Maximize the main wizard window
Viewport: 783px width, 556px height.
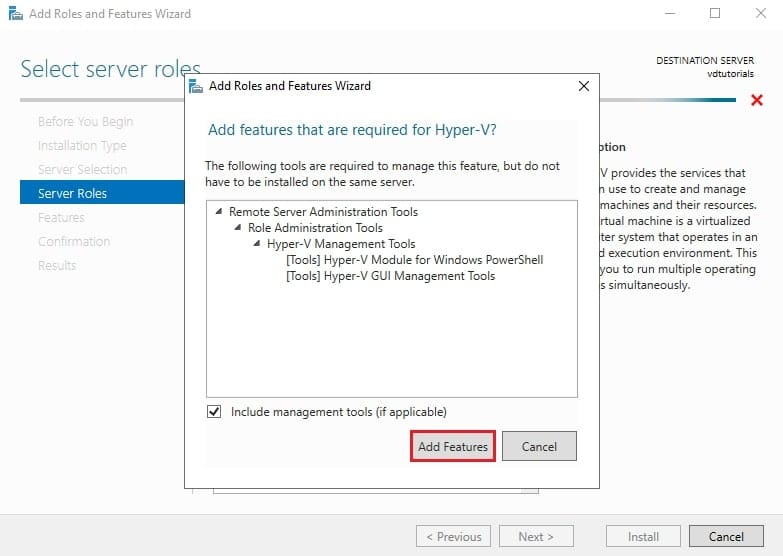(715, 13)
